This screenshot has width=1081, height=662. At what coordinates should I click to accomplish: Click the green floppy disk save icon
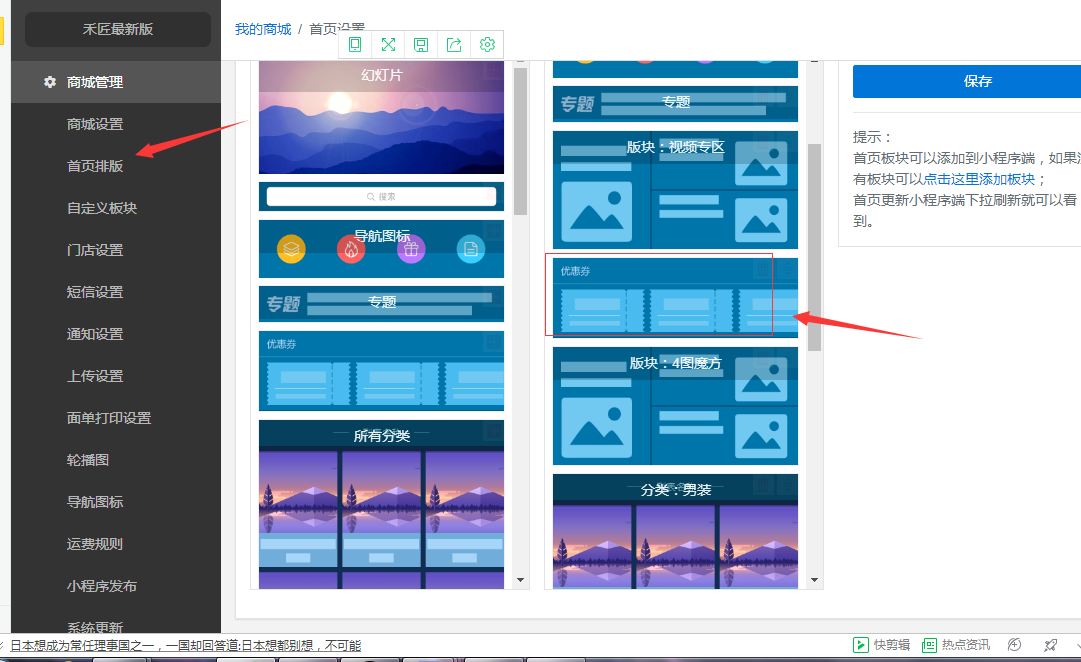421,44
